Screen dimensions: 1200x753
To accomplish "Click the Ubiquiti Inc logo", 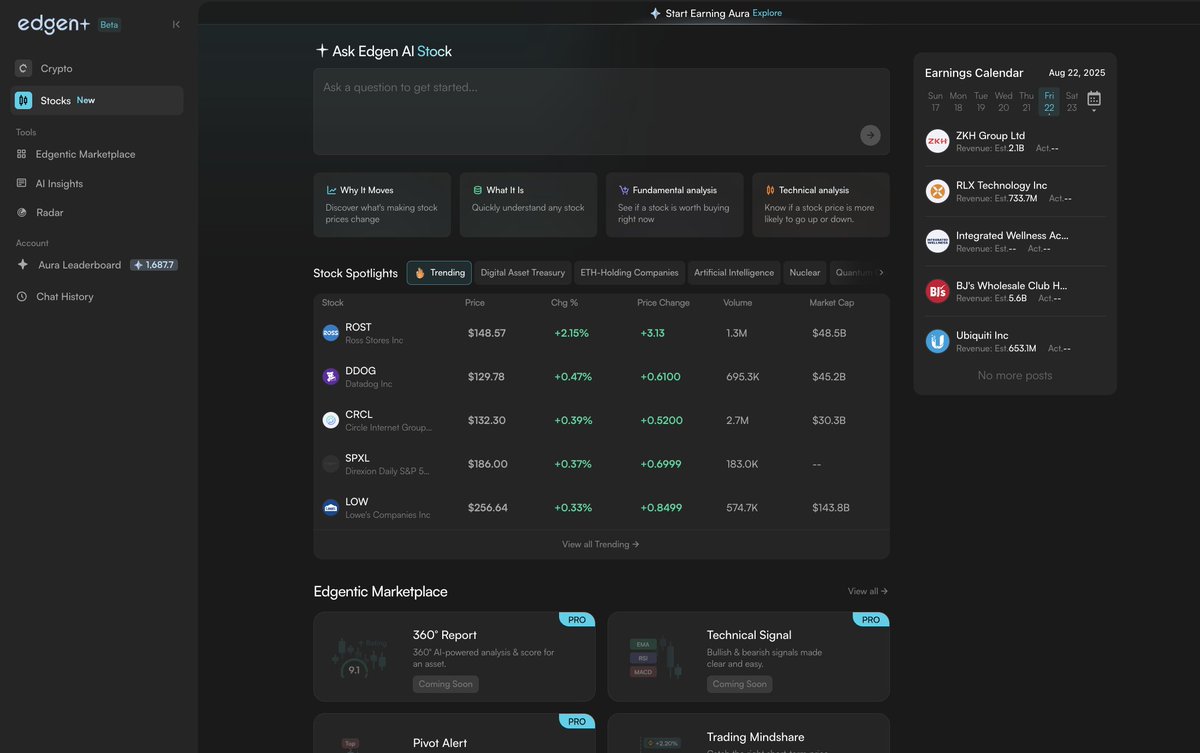I will click(x=937, y=341).
